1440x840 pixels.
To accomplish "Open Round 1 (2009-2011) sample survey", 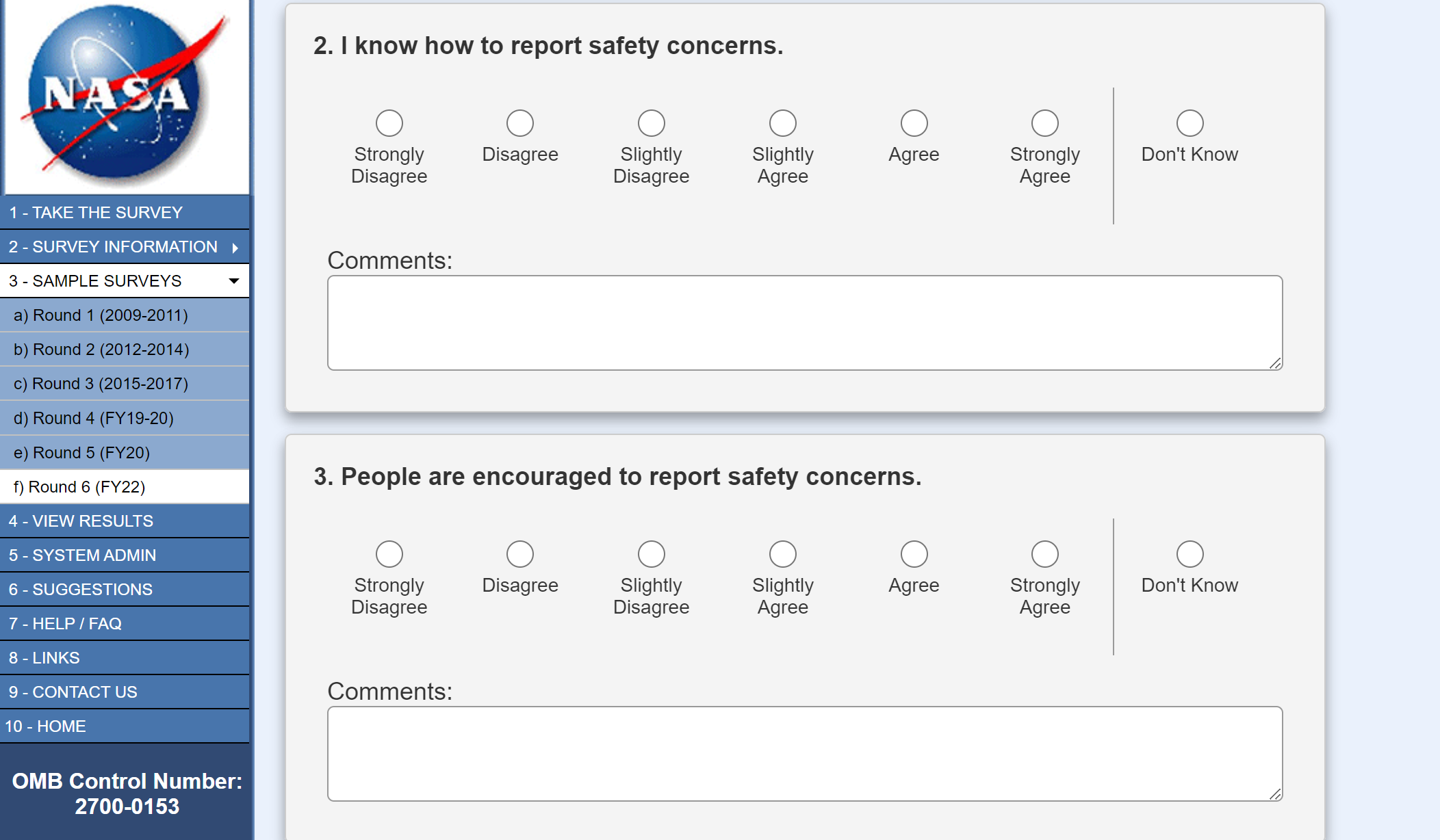I will (x=101, y=315).
